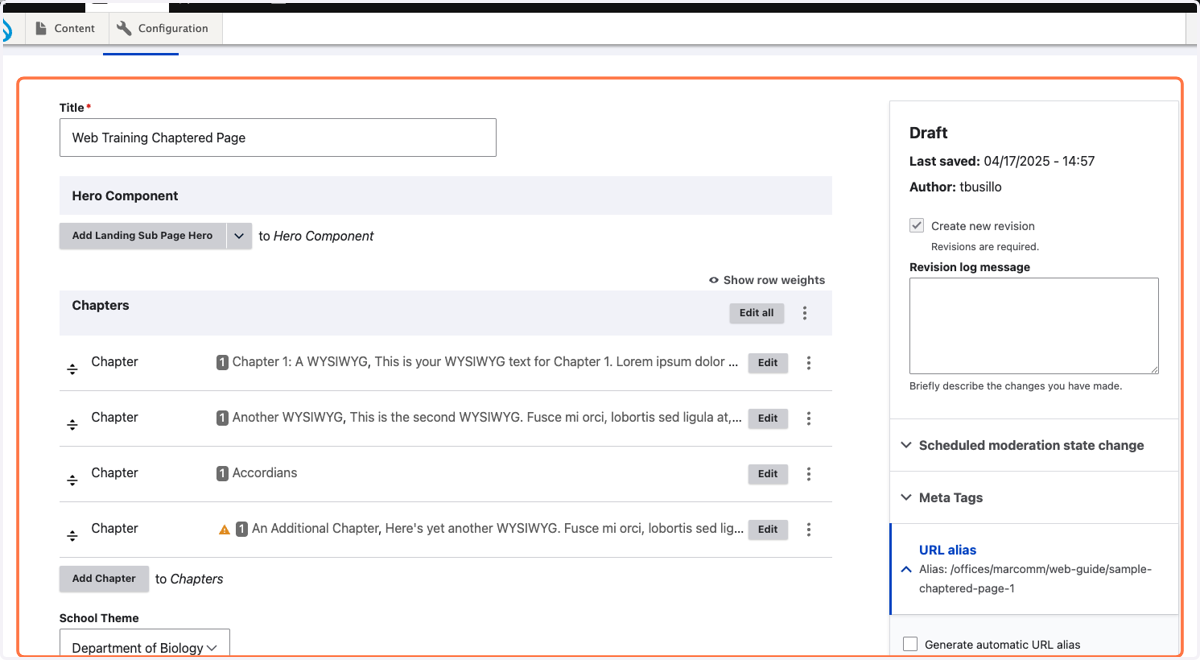This screenshot has width=1200, height=660.
Task: Edit the Another WYSIWYG chapter row
Action: coord(768,419)
